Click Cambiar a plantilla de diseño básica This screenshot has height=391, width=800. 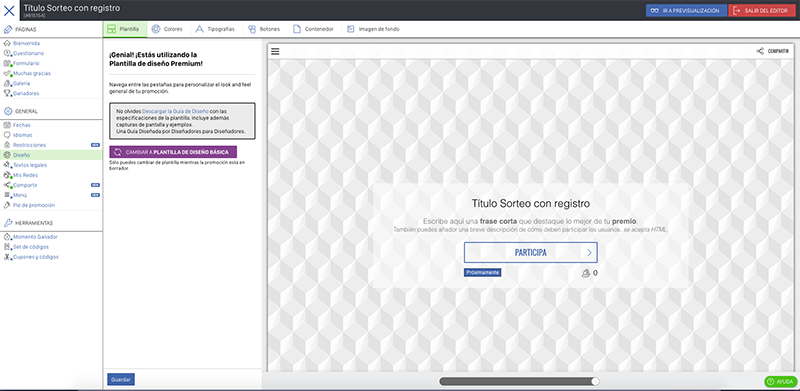click(173, 152)
